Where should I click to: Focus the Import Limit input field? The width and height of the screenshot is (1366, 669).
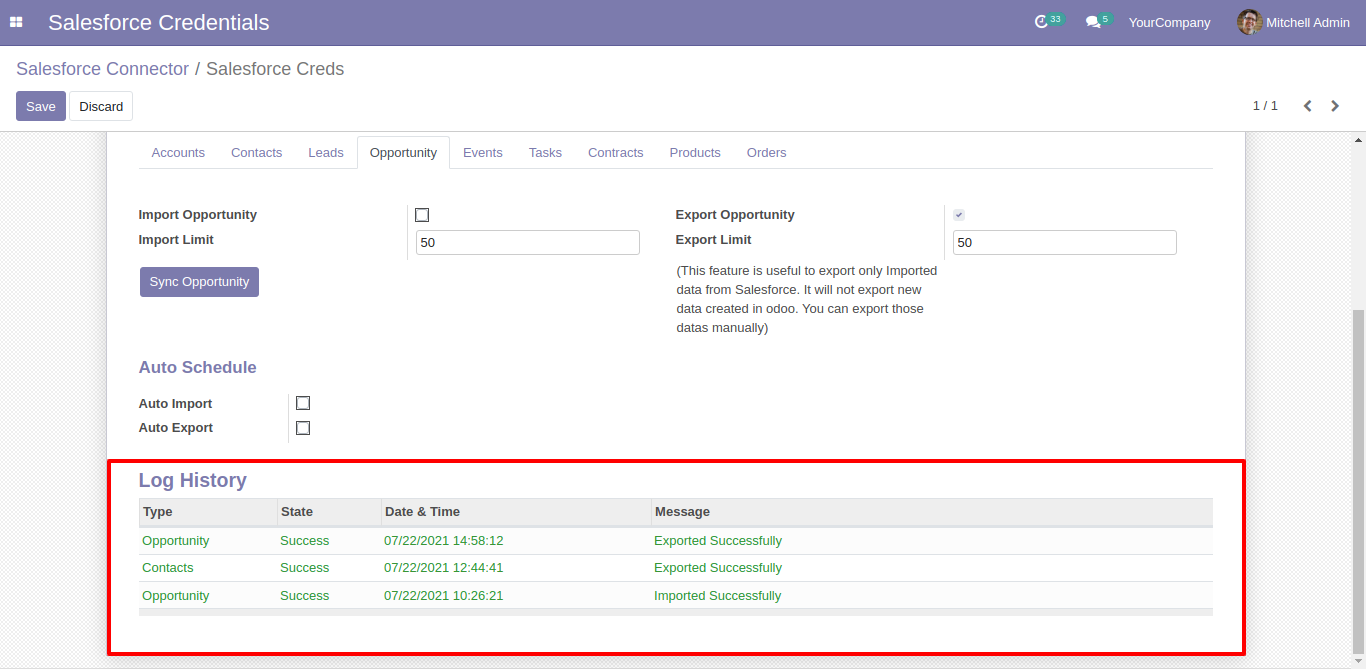528,243
